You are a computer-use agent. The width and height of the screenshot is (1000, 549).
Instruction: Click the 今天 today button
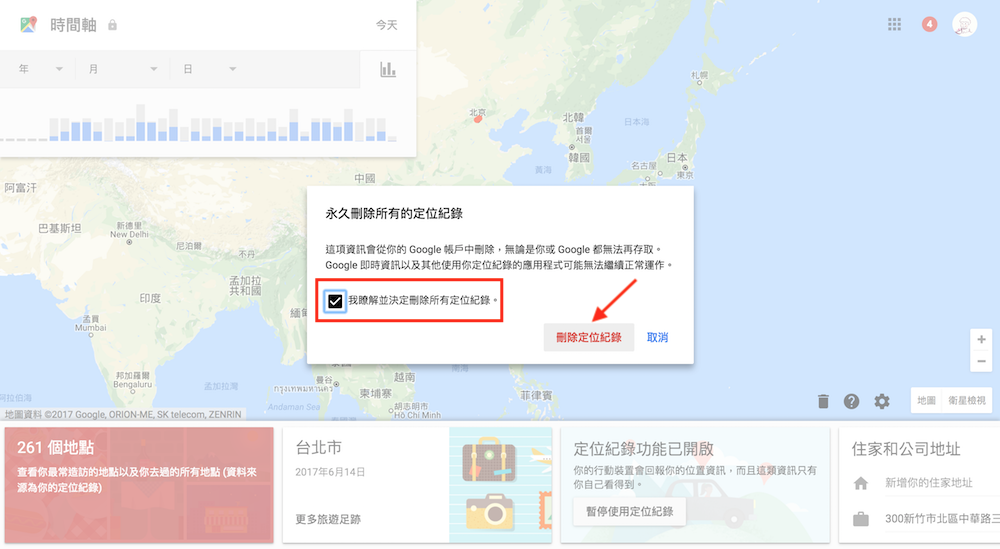click(x=386, y=25)
